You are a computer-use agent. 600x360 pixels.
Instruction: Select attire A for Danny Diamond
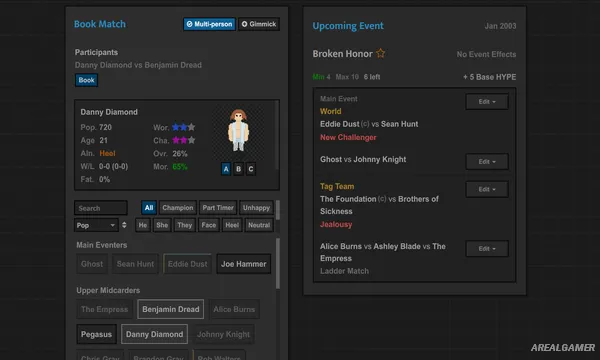[x=226, y=169]
